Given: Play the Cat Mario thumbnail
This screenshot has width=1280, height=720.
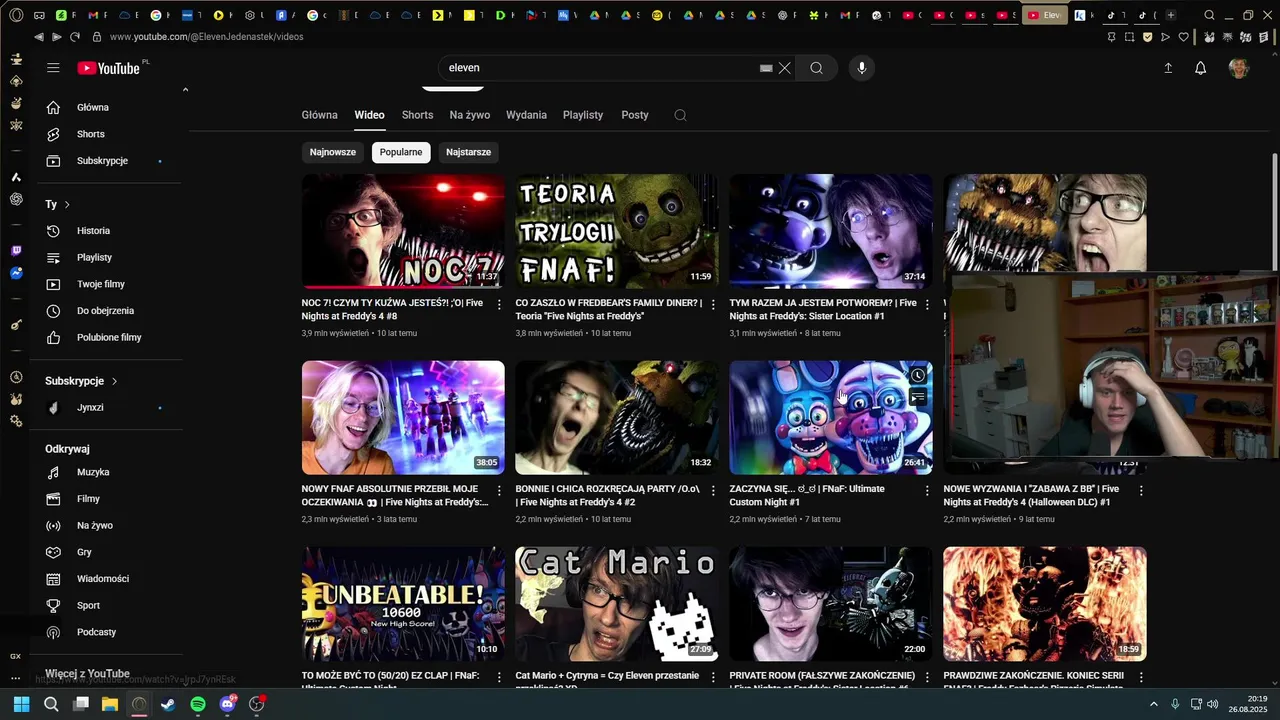Looking at the screenshot, I should (617, 604).
